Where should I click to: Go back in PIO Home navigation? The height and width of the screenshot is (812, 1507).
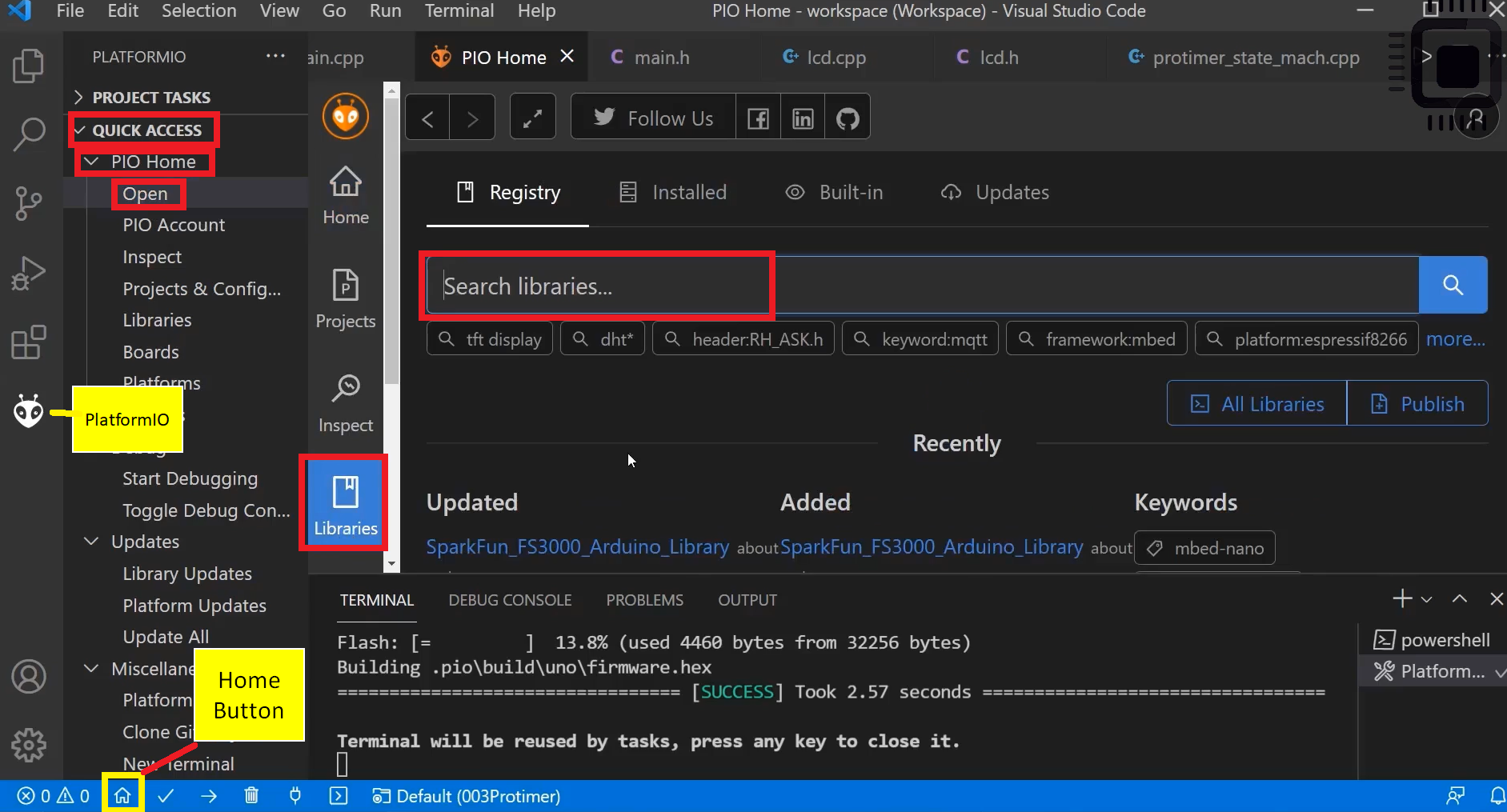[x=427, y=118]
